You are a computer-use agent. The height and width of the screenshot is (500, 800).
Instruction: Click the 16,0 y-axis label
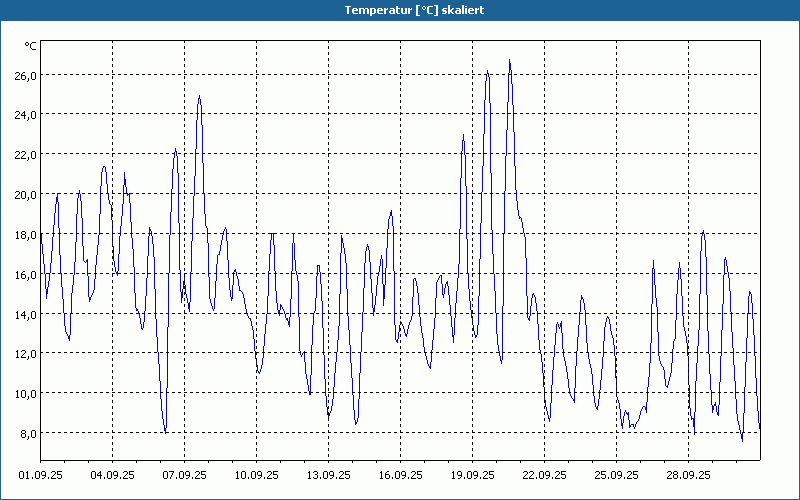[x=25, y=274]
